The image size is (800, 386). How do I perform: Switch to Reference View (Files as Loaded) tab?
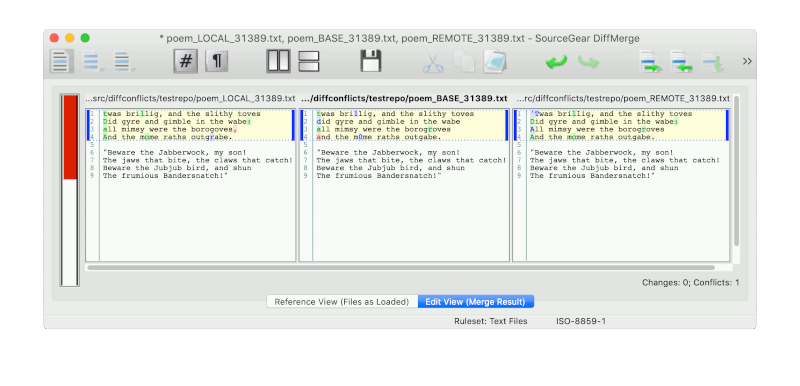(x=342, y=302)
